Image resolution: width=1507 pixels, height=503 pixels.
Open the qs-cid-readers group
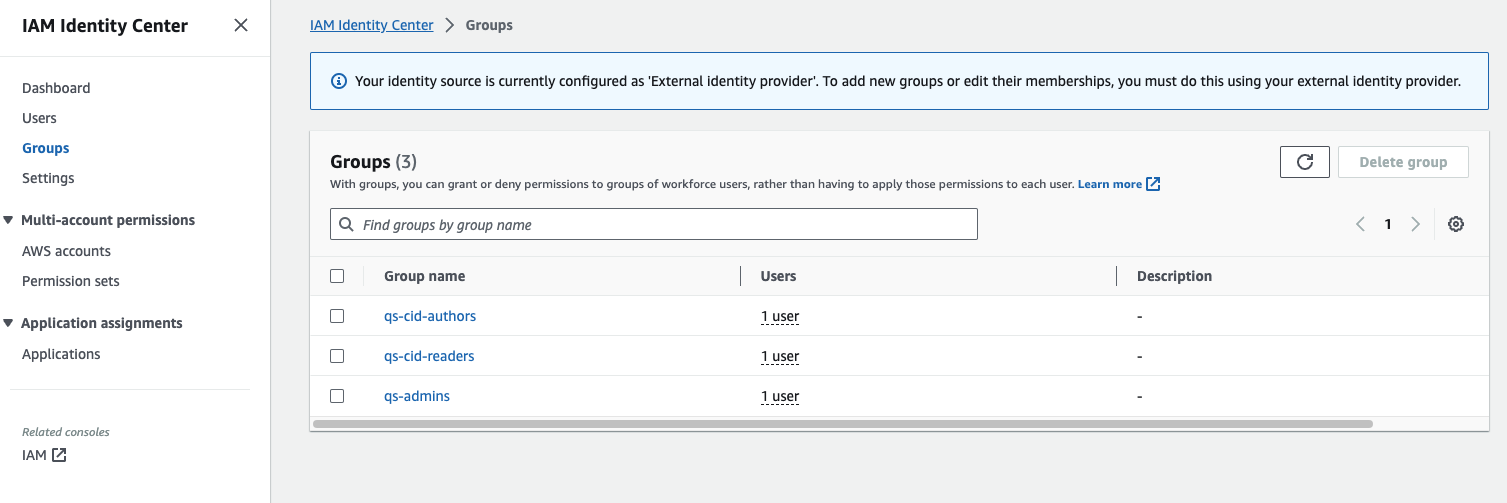point(429,356)
